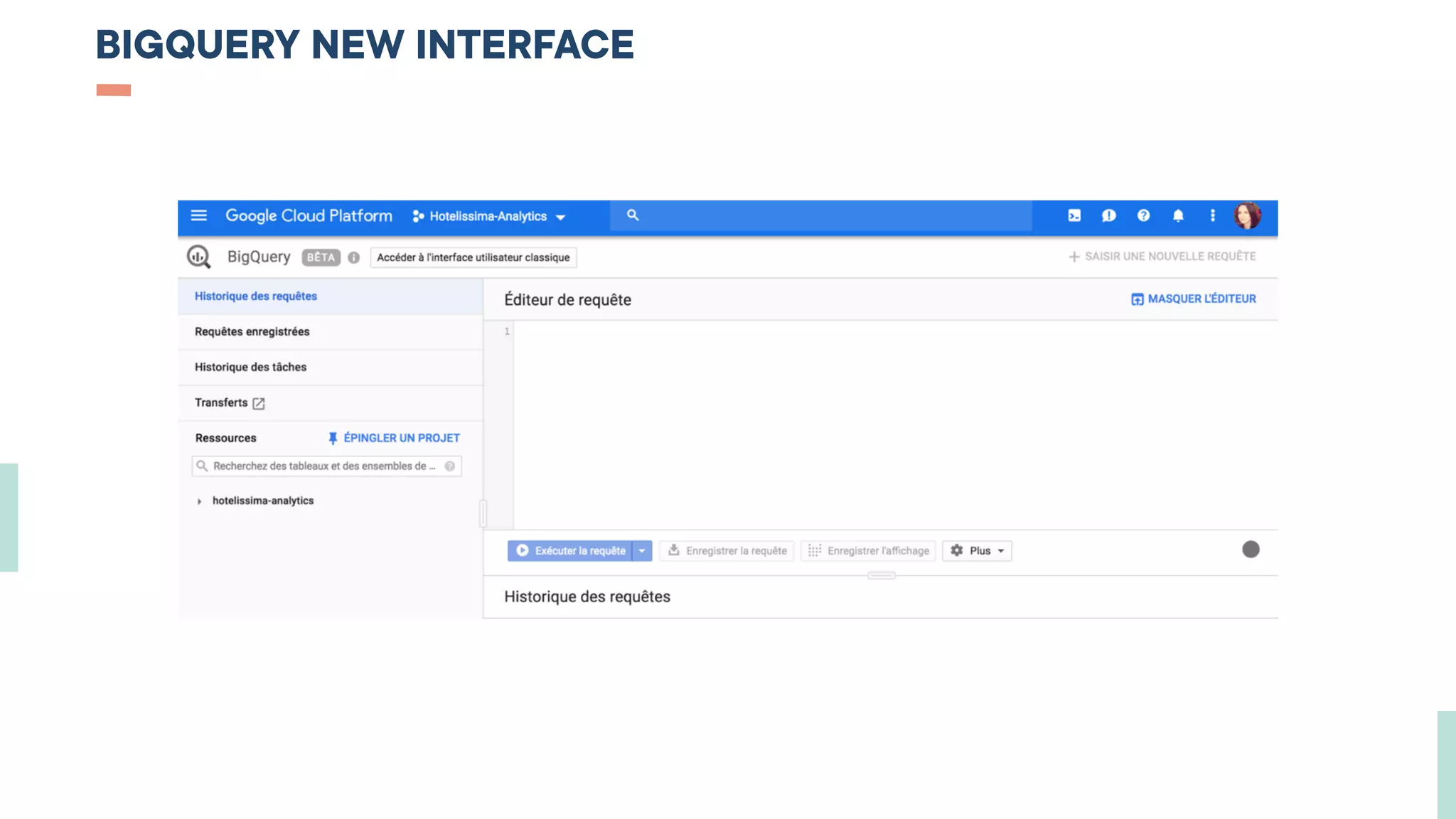Open the run query options dropdown arrow
This screenshot has width=1456, height=819.
(642, 551)
